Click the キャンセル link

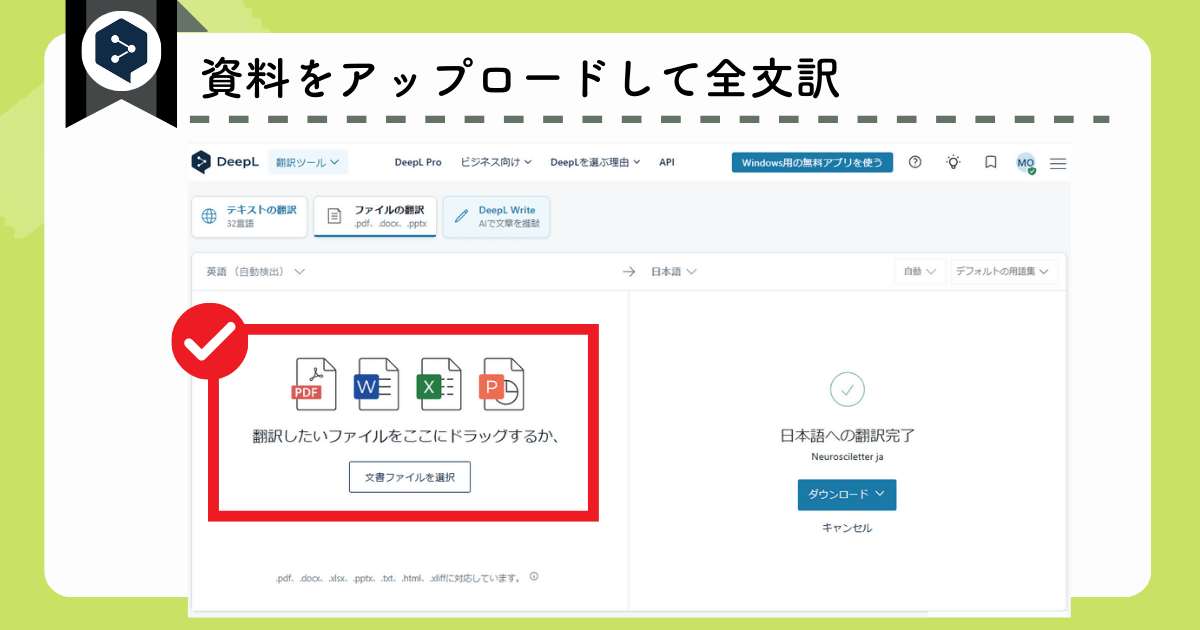(847, 528)
